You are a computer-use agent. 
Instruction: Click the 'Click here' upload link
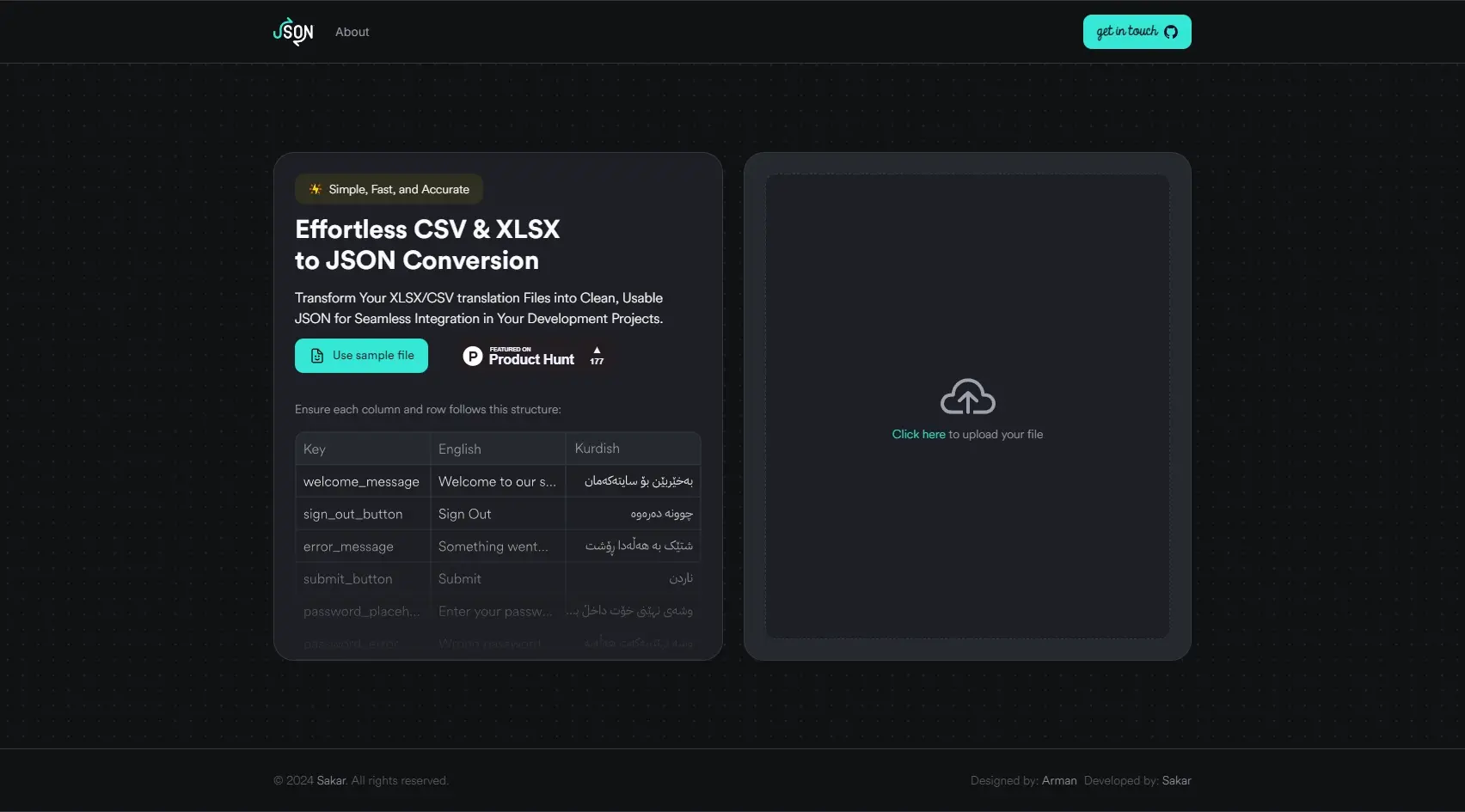(x=918, y=435)
